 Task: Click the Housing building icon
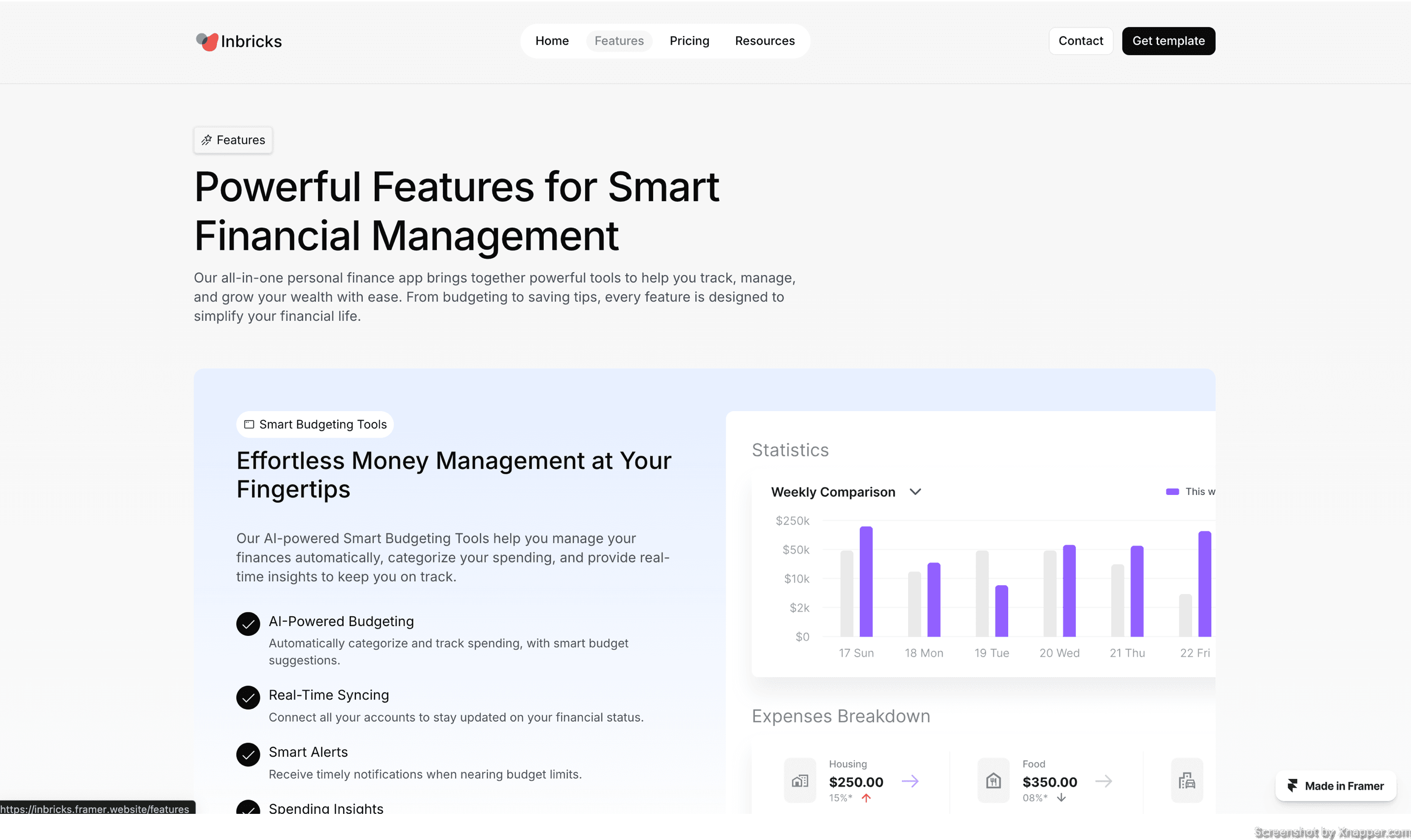pyautogui.click(x=800, y=781)
